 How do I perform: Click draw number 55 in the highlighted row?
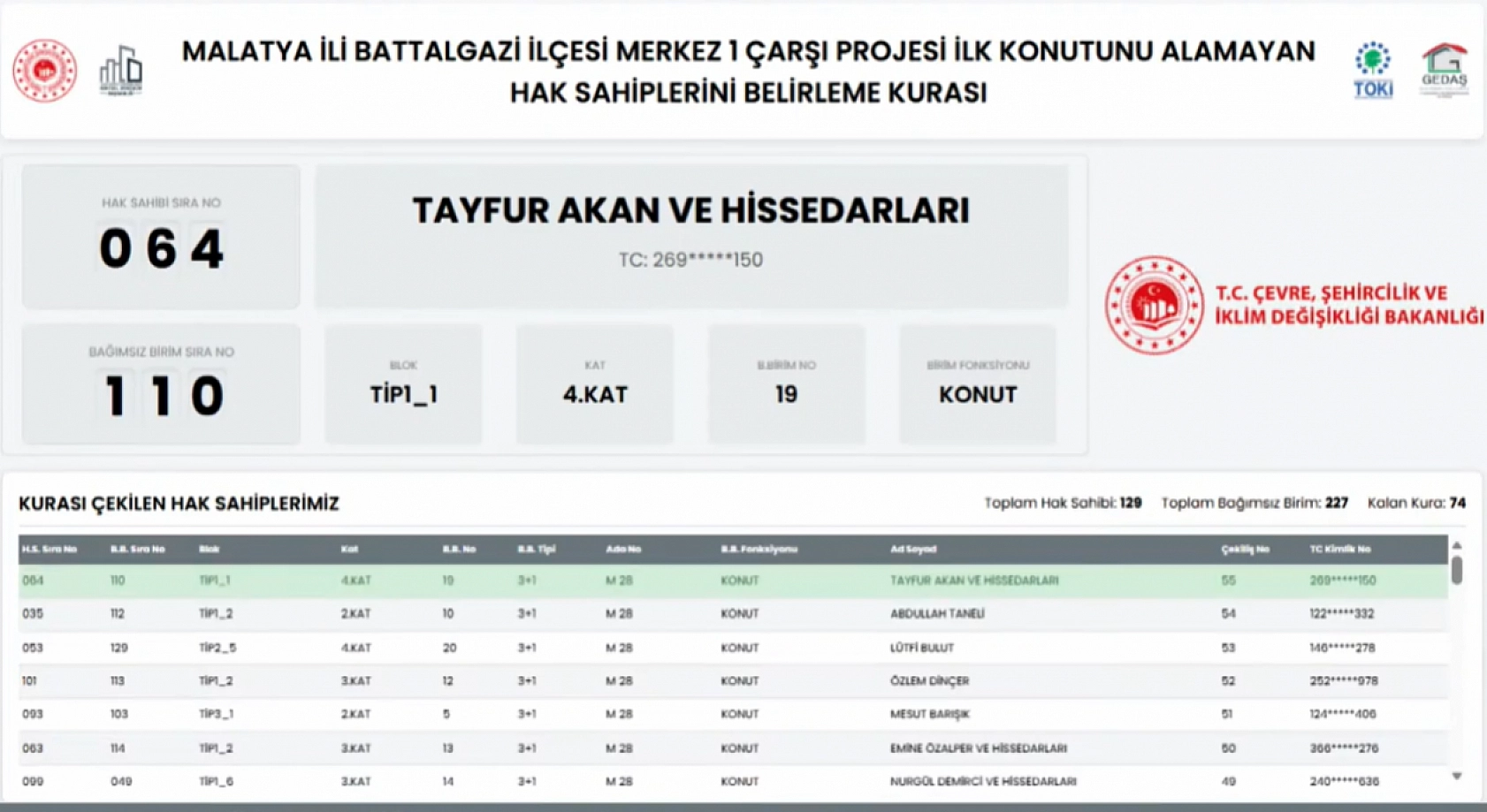[x=1228, y=581]
